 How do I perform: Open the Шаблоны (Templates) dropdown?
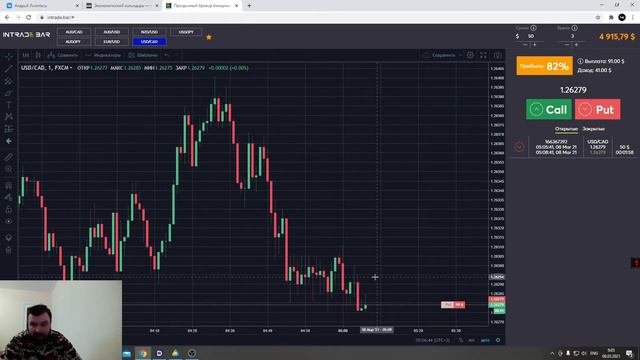click(143, 55)
